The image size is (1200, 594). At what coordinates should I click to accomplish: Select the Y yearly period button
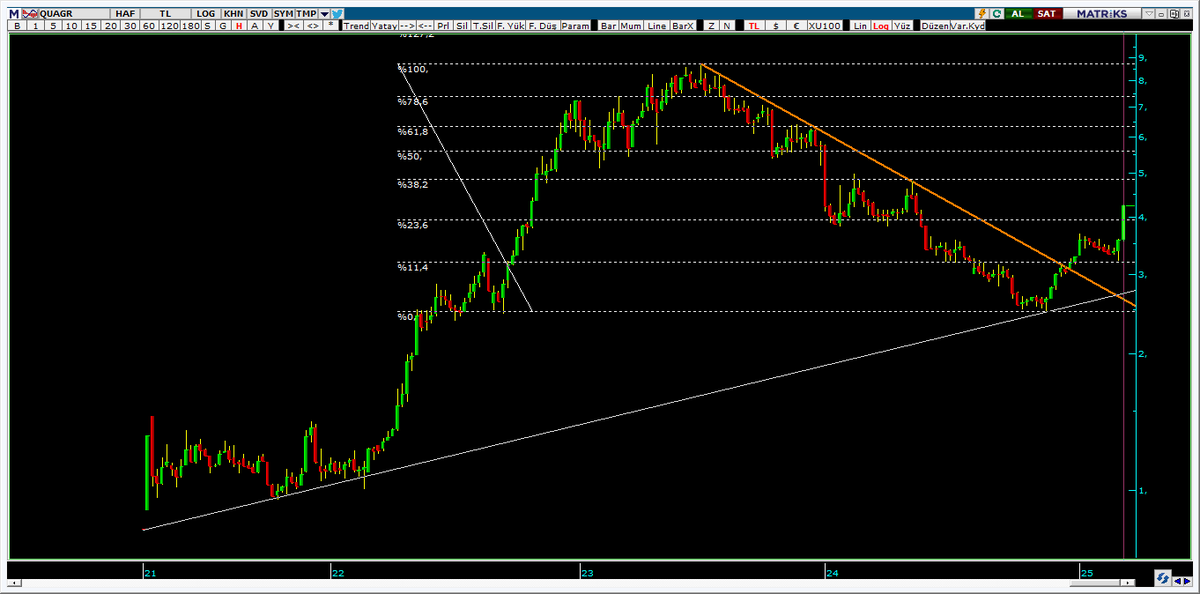point(271,26)
